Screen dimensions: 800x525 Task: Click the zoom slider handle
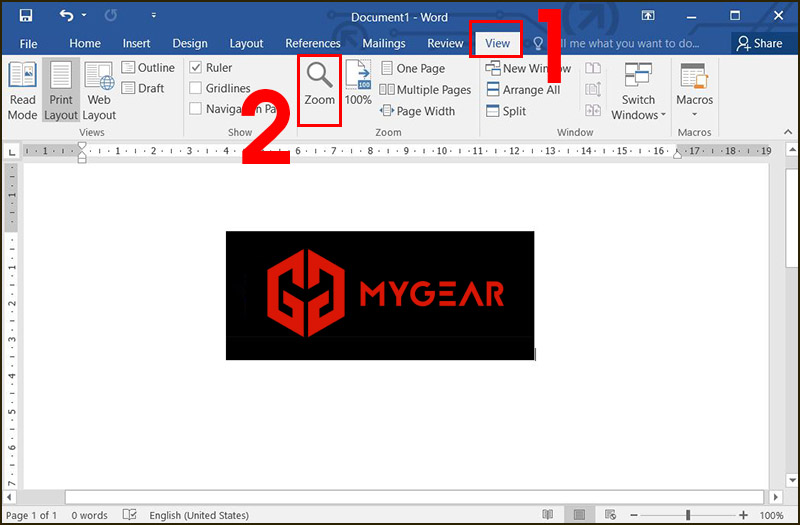click(688, 515)
